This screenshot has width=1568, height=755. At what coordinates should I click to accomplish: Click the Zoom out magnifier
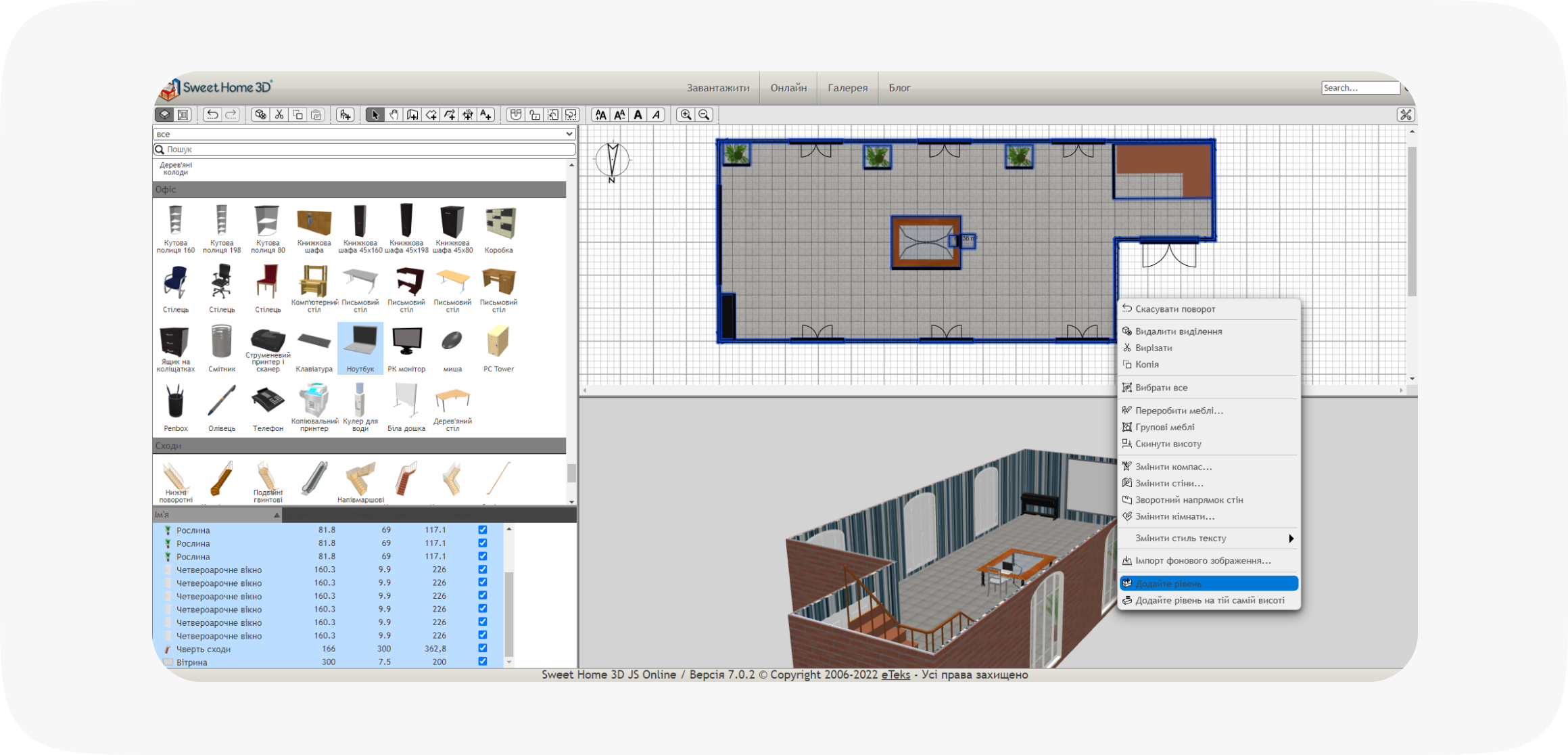[705, 115]
